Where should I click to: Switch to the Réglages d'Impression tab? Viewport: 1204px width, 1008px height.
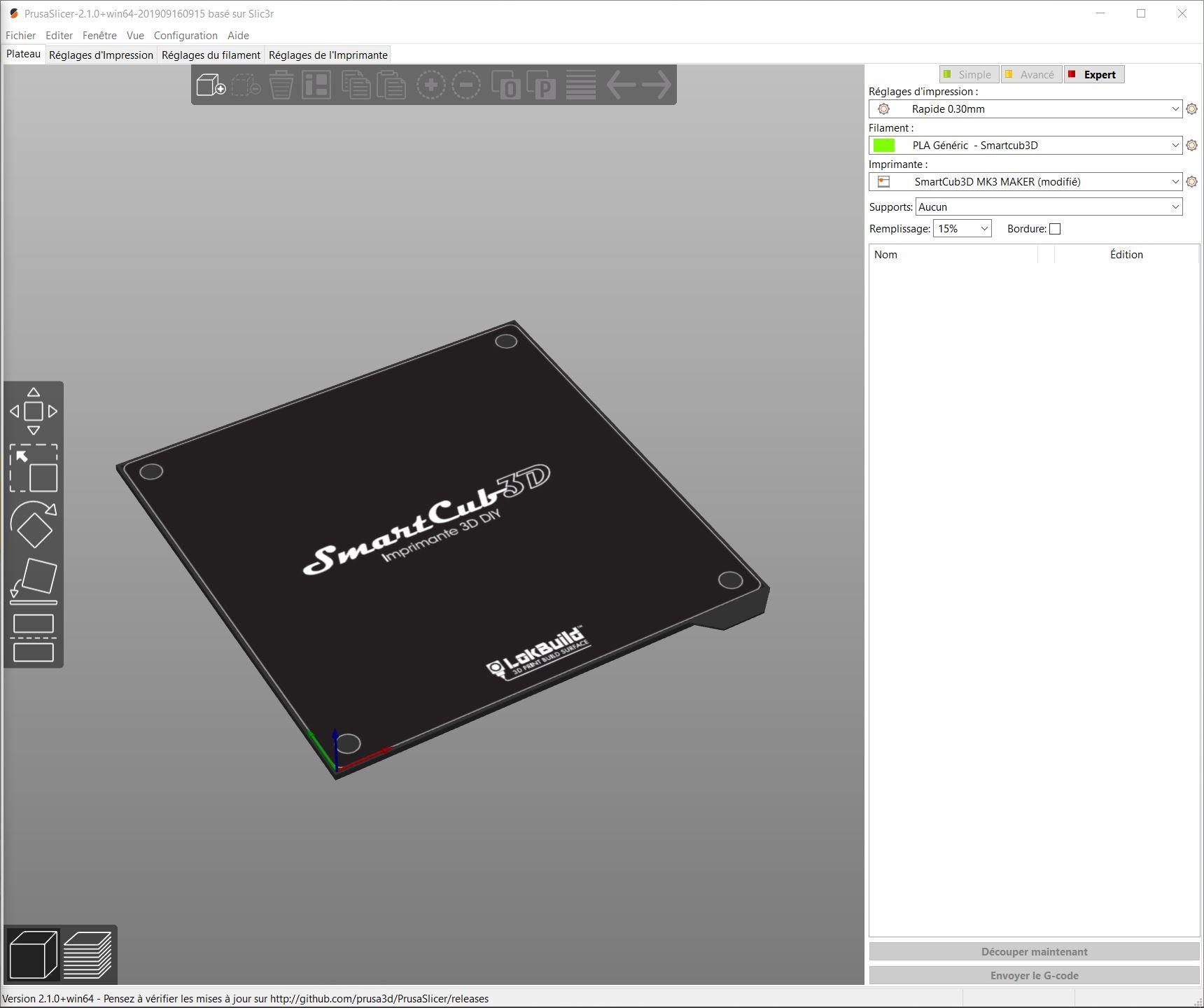pyautogui.click(x=101, y=55)
